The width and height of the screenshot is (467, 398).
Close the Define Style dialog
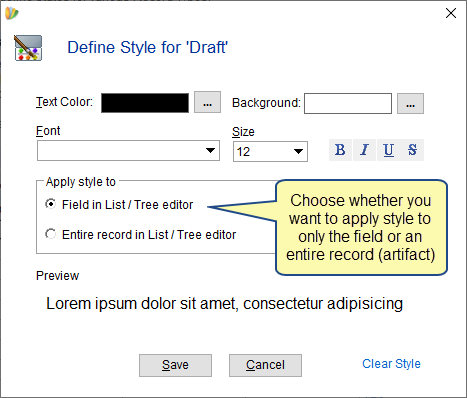451,13
